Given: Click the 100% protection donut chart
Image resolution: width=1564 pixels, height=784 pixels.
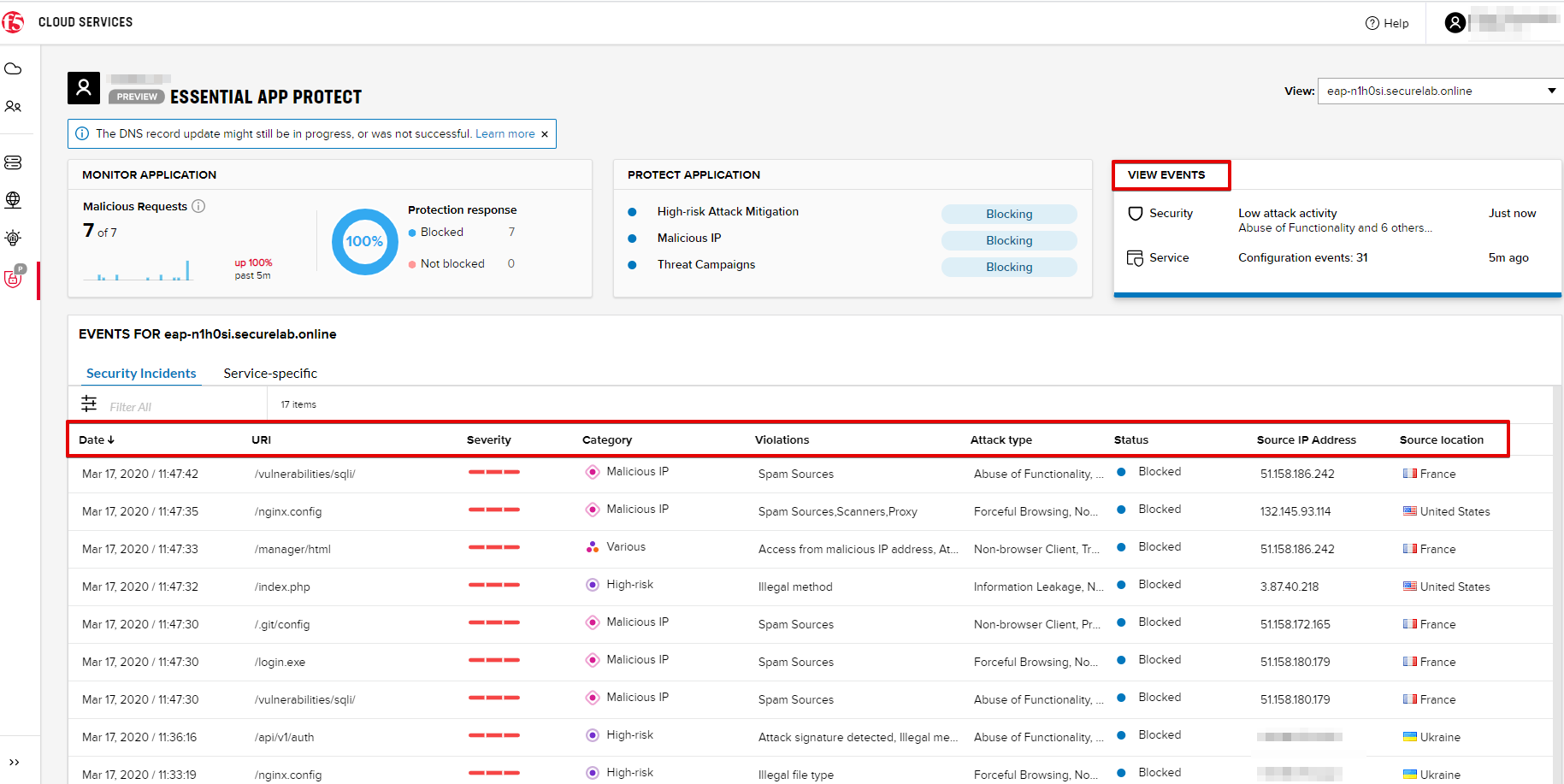Looking at the screenshot, I should (x=365, y=242).
